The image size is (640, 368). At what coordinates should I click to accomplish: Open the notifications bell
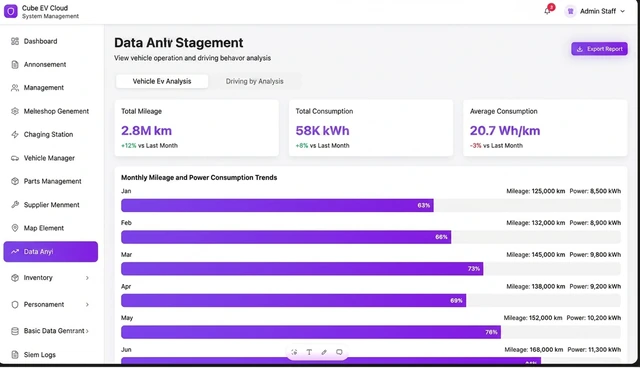tap(547, 11)
